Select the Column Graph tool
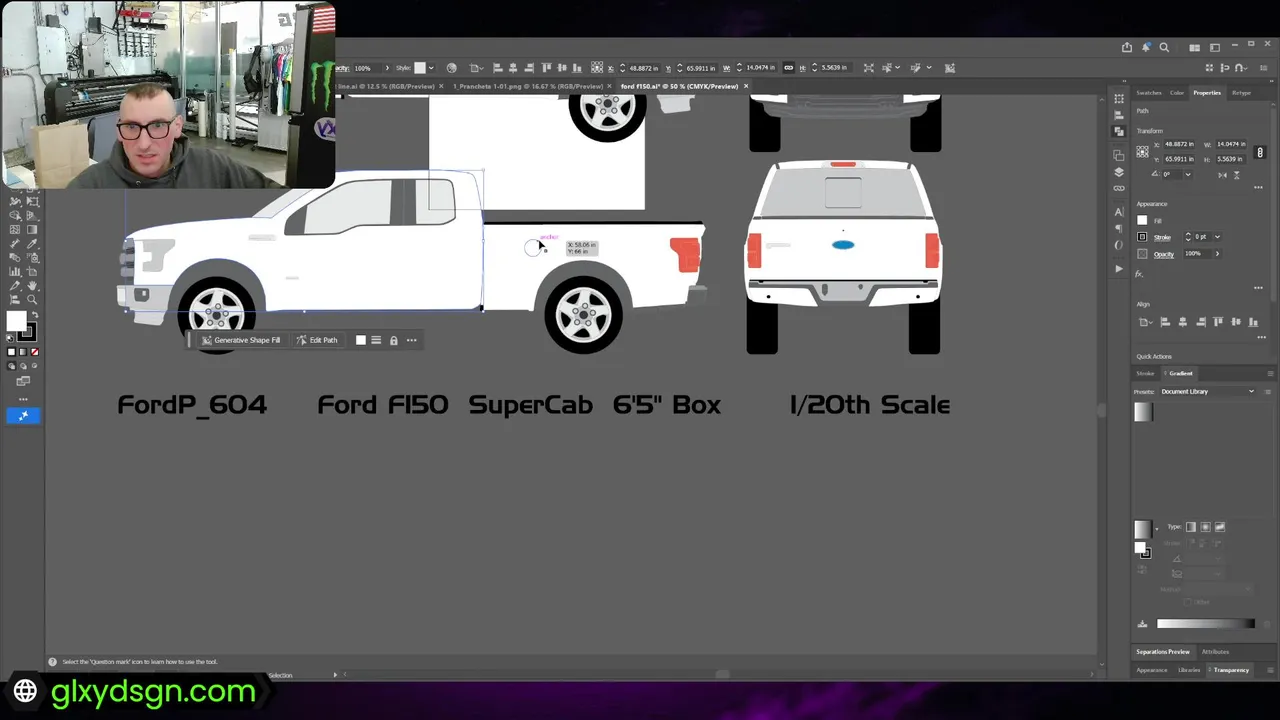 click(x=15, y=271)
